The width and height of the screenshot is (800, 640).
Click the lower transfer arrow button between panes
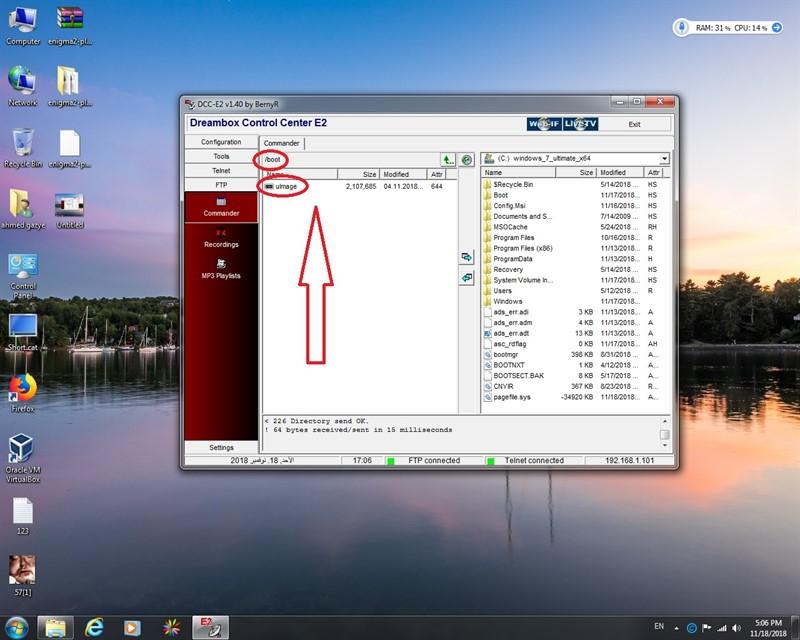pyautogui.click(x=466, y=278)
